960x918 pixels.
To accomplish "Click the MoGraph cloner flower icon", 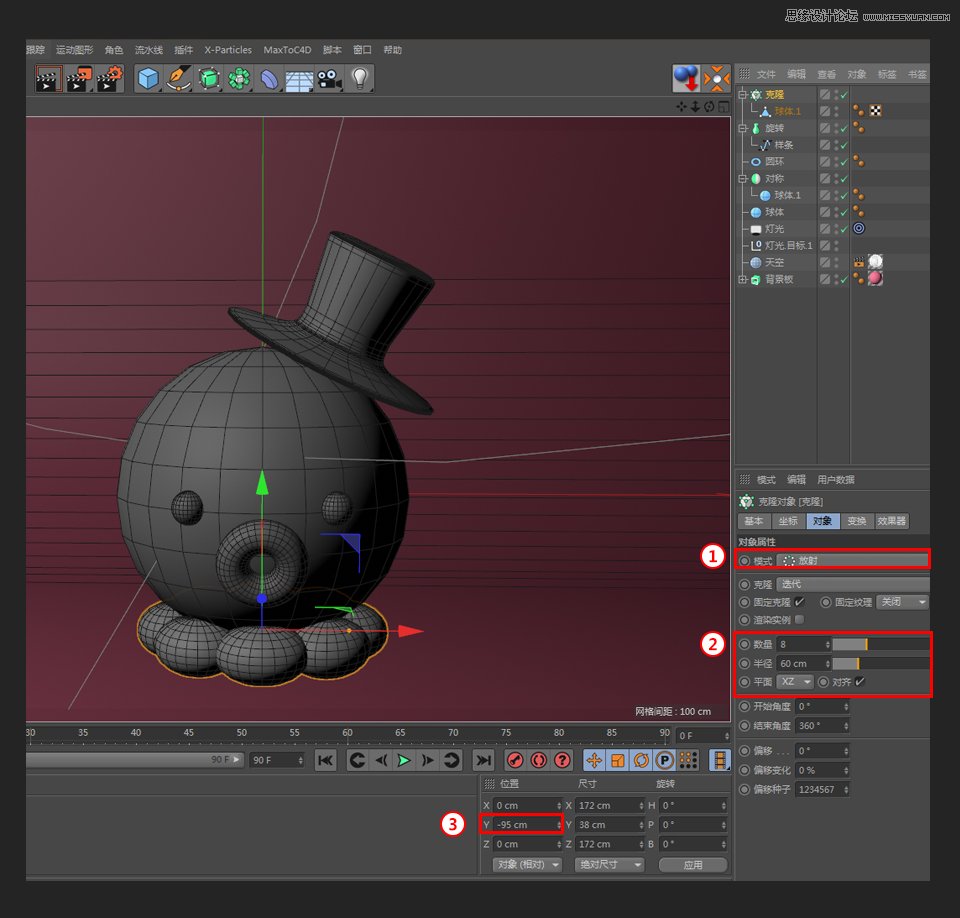I will (x=239, y=79).
